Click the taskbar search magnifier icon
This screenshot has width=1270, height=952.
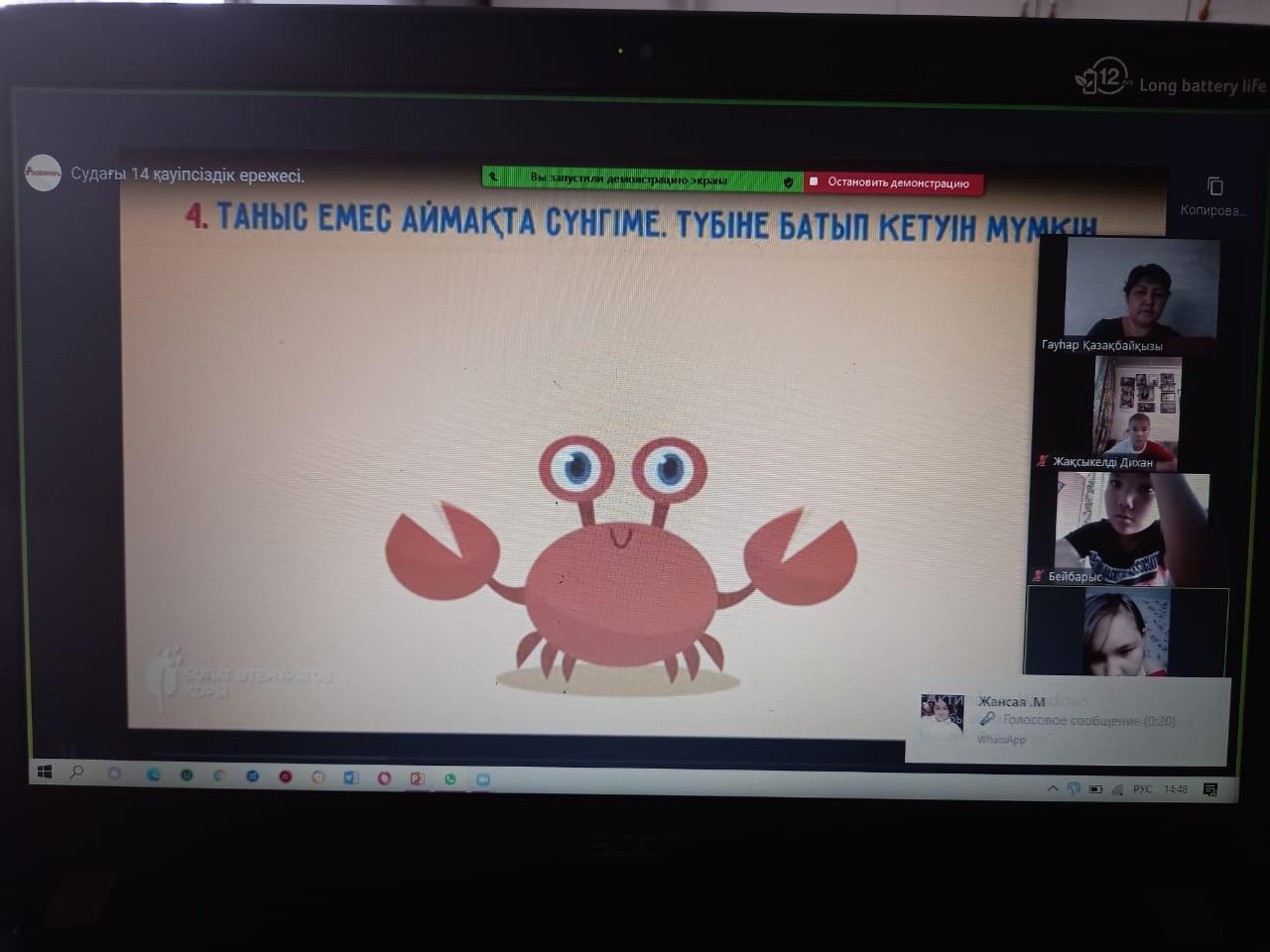(x=77, y=772)
